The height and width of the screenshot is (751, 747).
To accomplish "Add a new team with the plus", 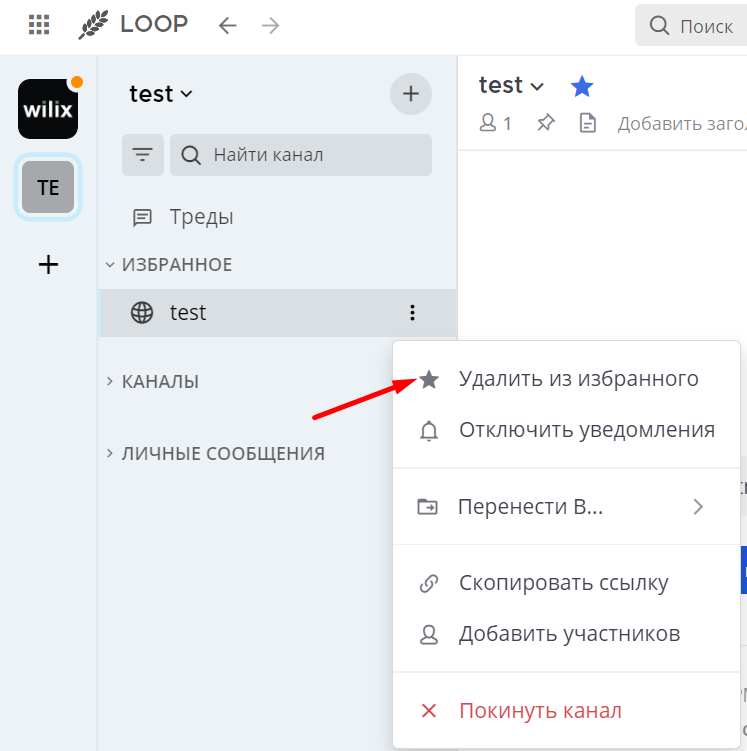I will (x=48, y=264).
